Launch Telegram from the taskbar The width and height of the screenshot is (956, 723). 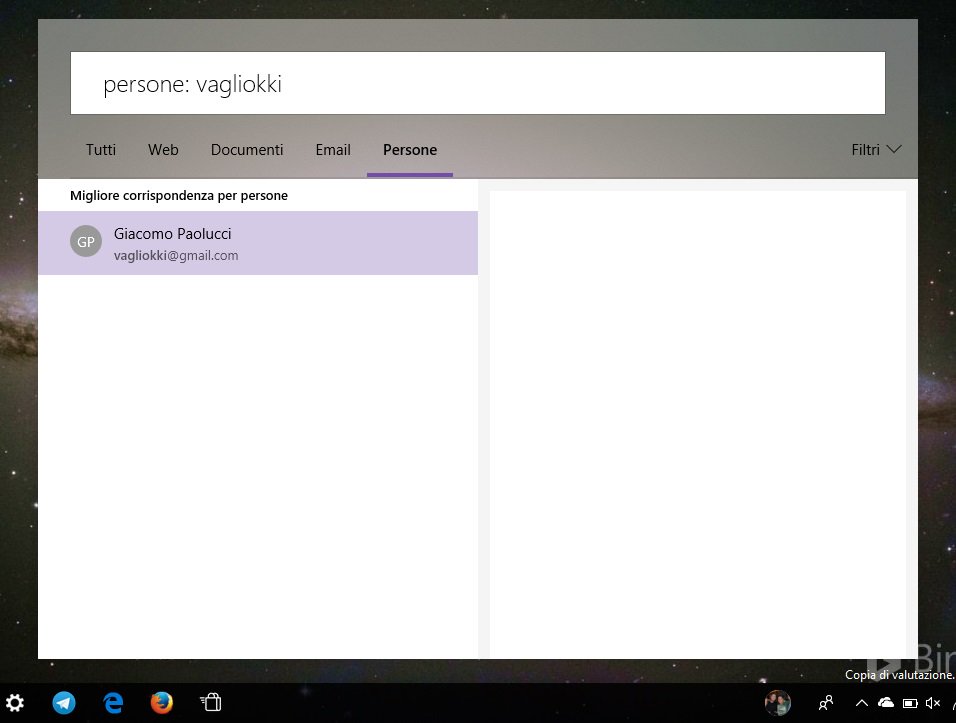(64, 703)
